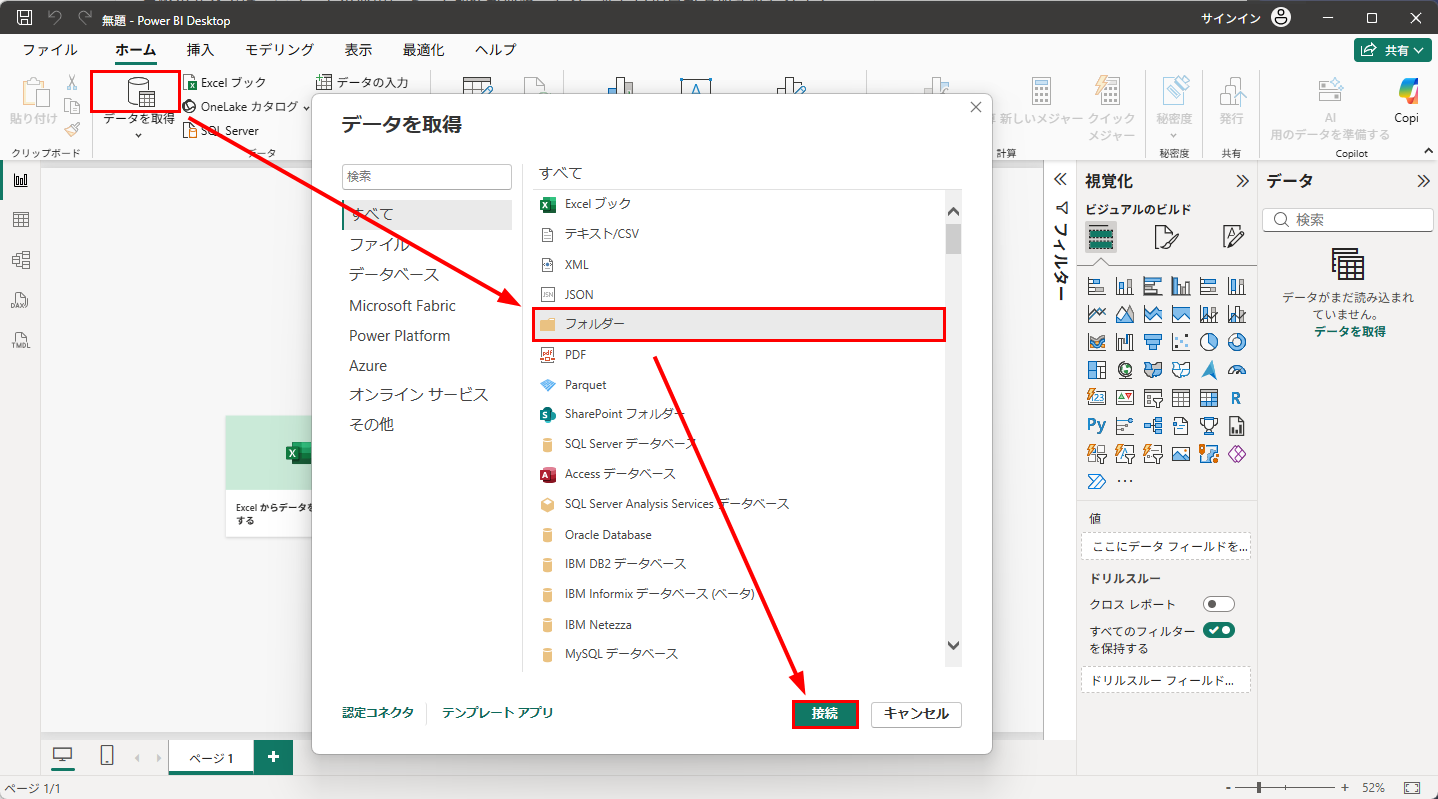1438x799 pixels.
Task: Add the Decomposition tree visual
Action: (x=1153, y=426)
